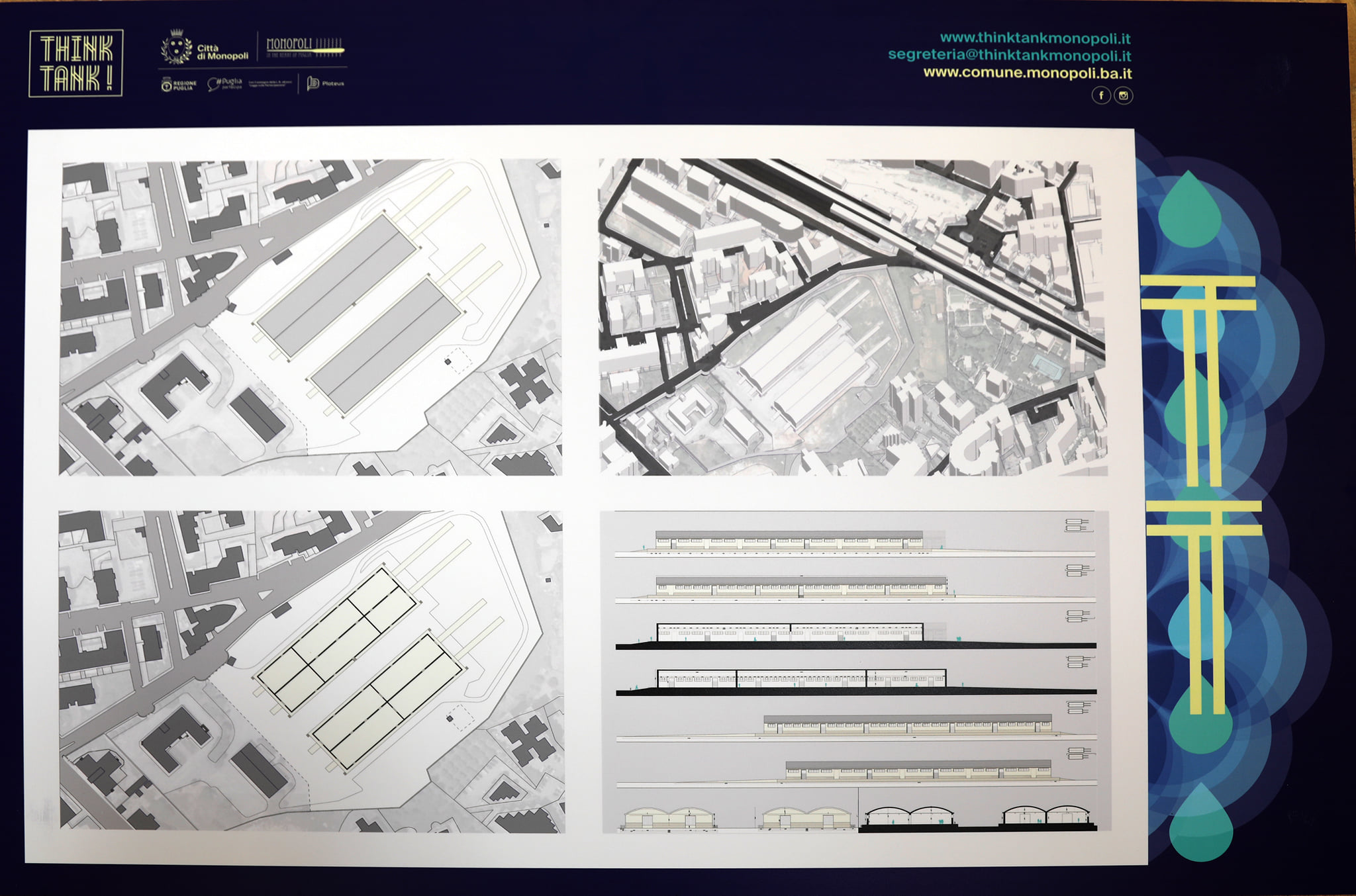The image size is (1356, 896).
Task: Click the Monopoli heart of Puglia logo
Action: (305, 47)
